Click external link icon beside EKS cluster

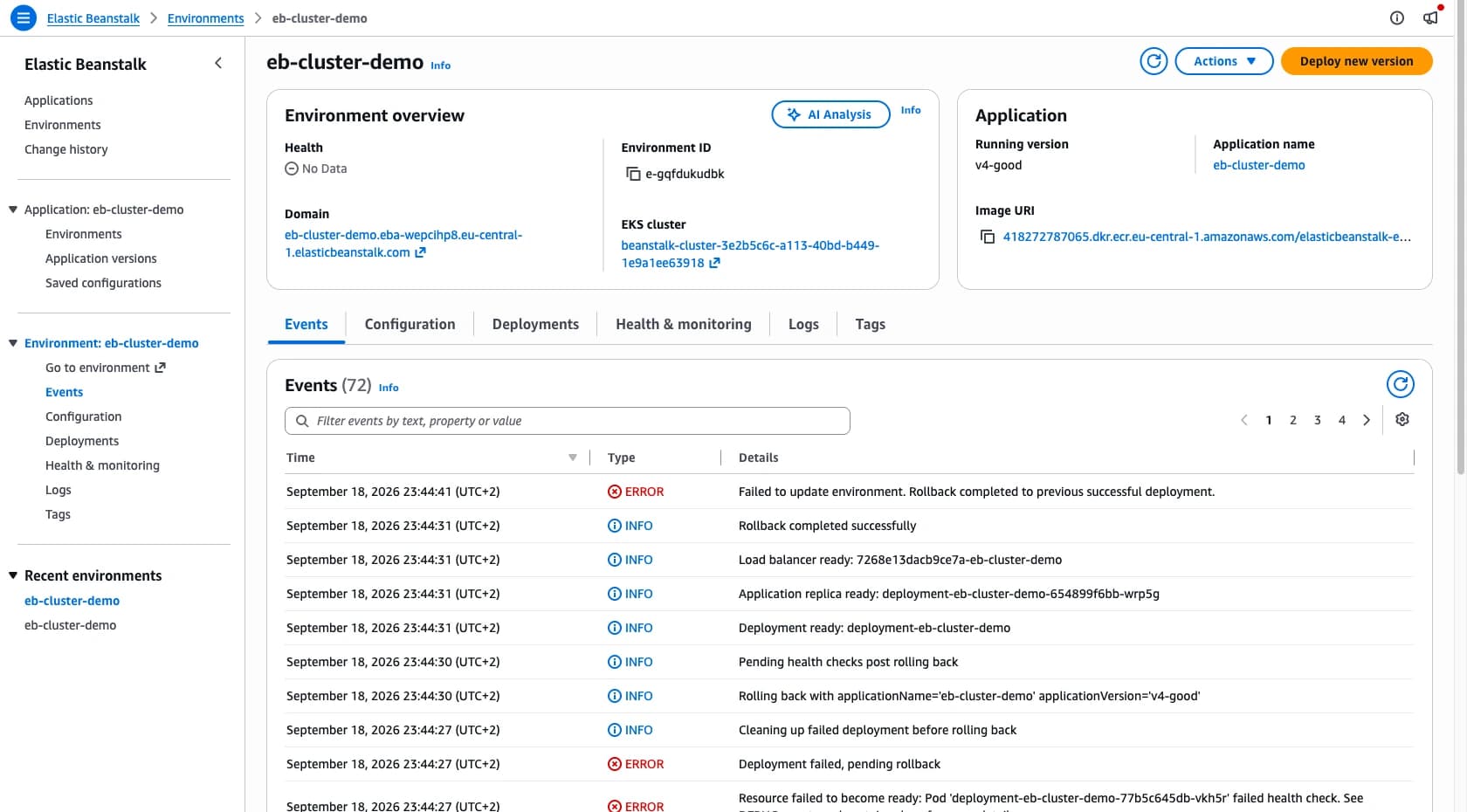[x=714, y=263]
